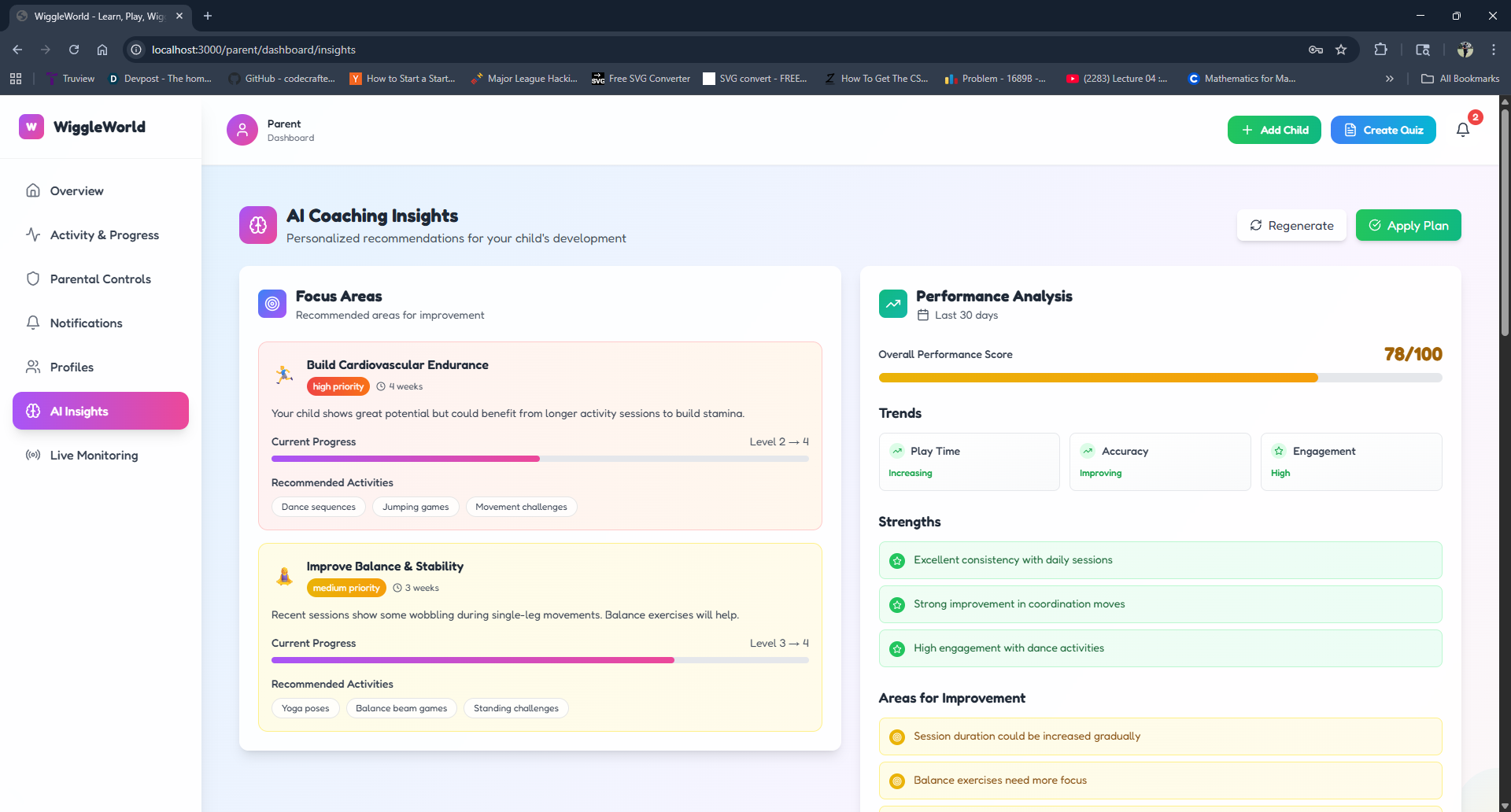Viewport: 1511px width, 812px height.
Task: Open the tab groups grid button
Action: tap(16, 79)
